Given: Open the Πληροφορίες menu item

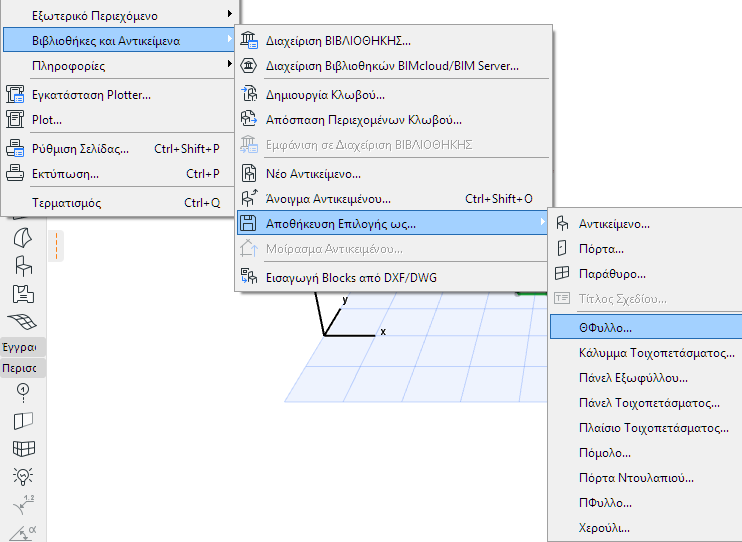Looking at the screenshot, I should pos(119,65).
